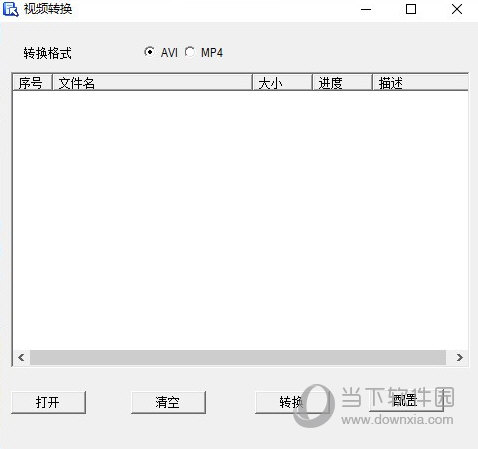Select the MP4 format radio button
This screenshot has height=449, width=478.
click(190, 52)
